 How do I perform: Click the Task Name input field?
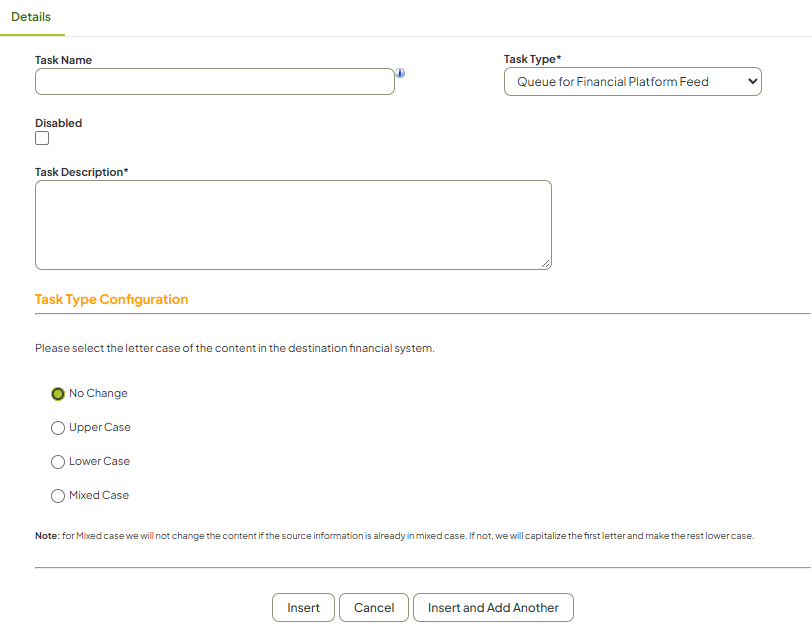click(x=215, y=82)
